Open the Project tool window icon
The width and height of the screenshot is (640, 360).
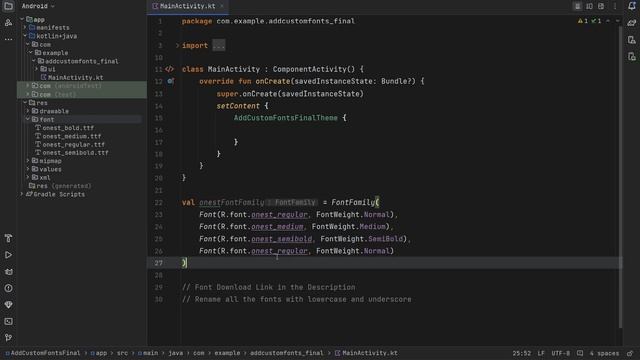(8, 6)
